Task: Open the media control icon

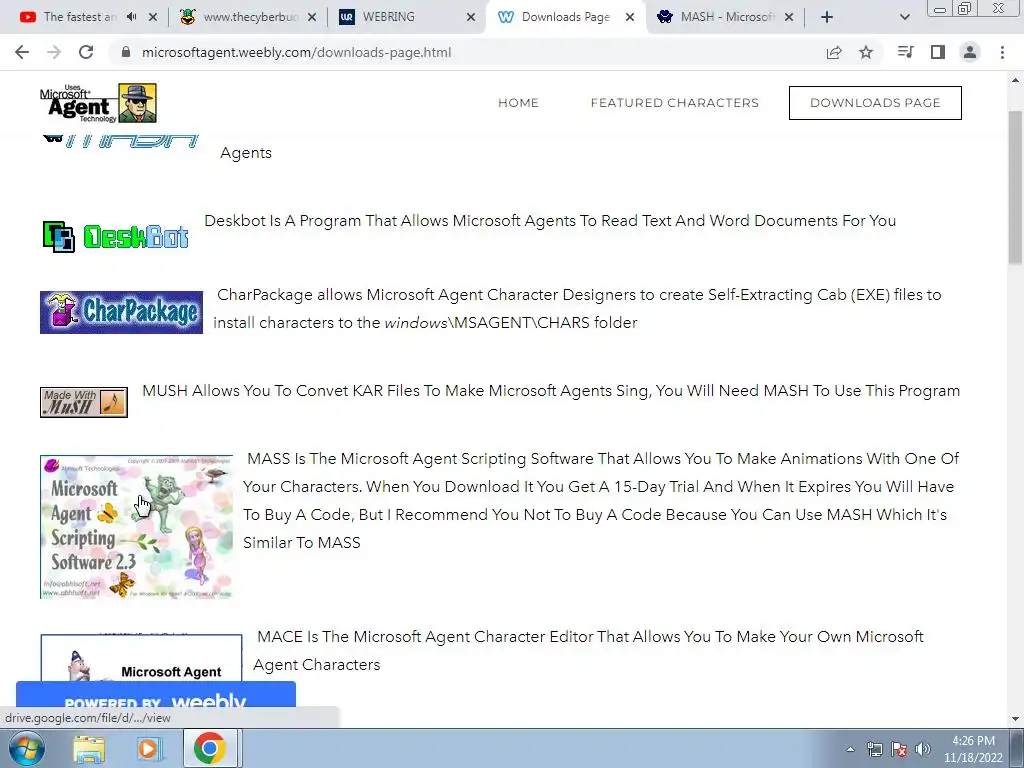Action: [x=905, y=52]
